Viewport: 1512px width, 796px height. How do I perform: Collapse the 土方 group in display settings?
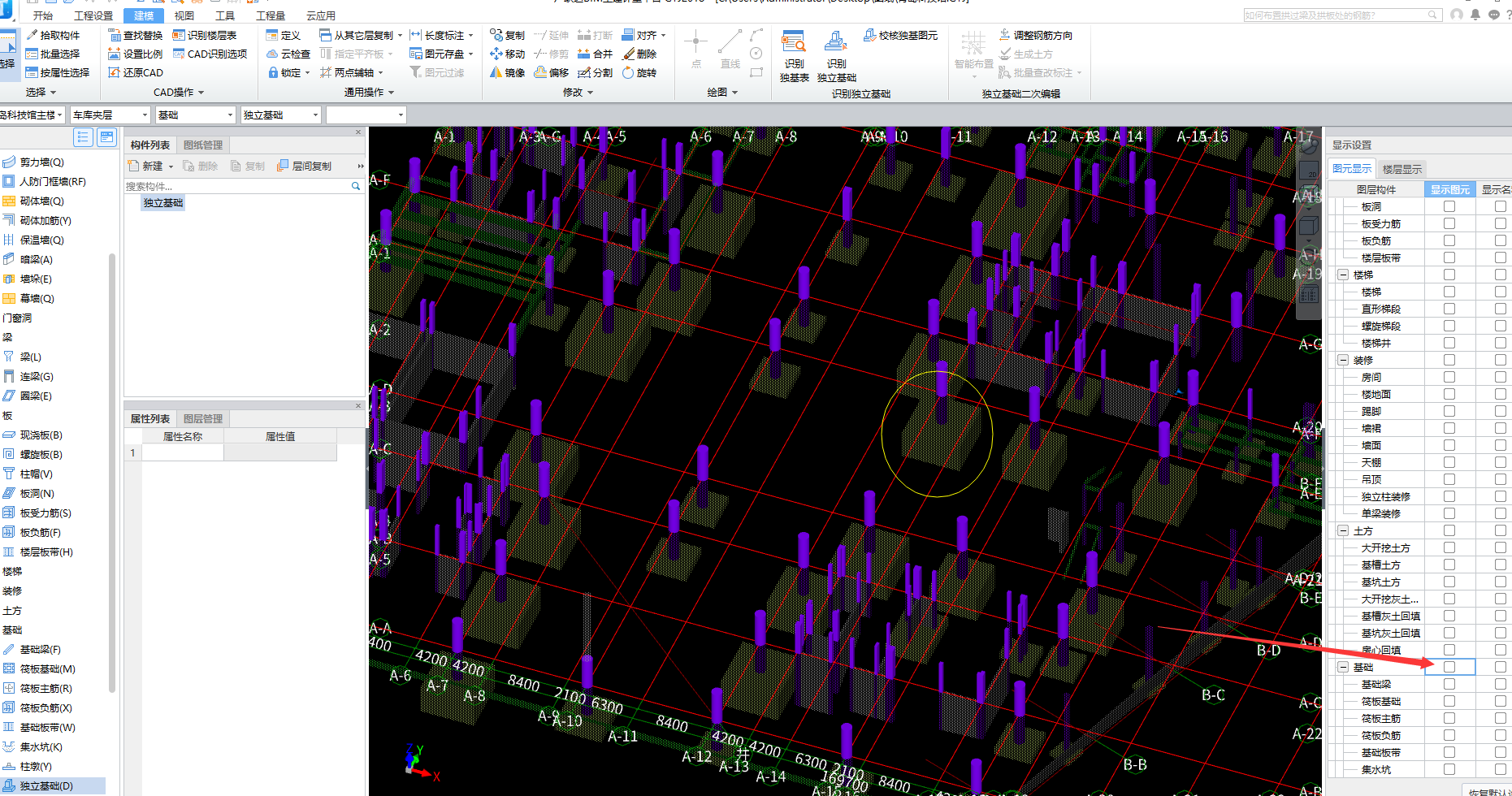pos(1343,530)
